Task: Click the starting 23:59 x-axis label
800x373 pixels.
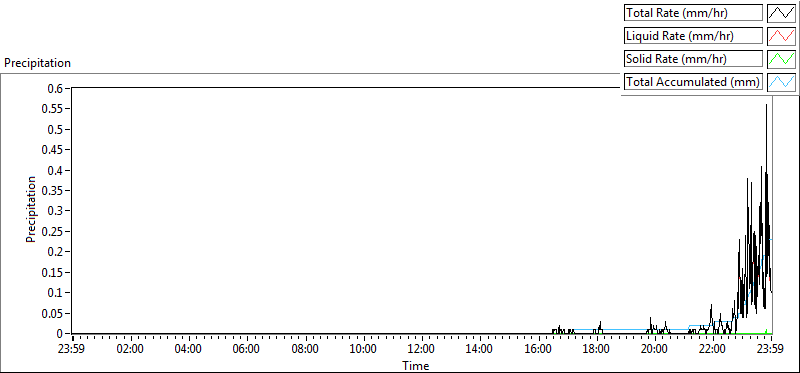Action: point(72,350)
